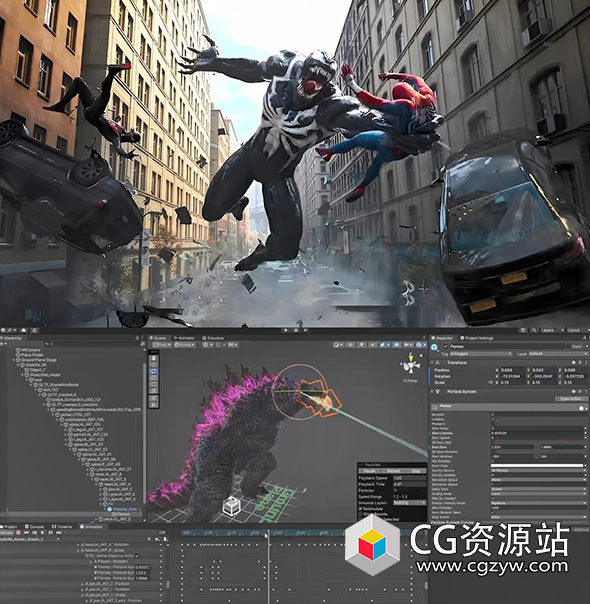The height and width of the screenshot is (604, 590).
Task: Select the Hand view tool in Scene toolbar
Action: [x=153, y=358]
